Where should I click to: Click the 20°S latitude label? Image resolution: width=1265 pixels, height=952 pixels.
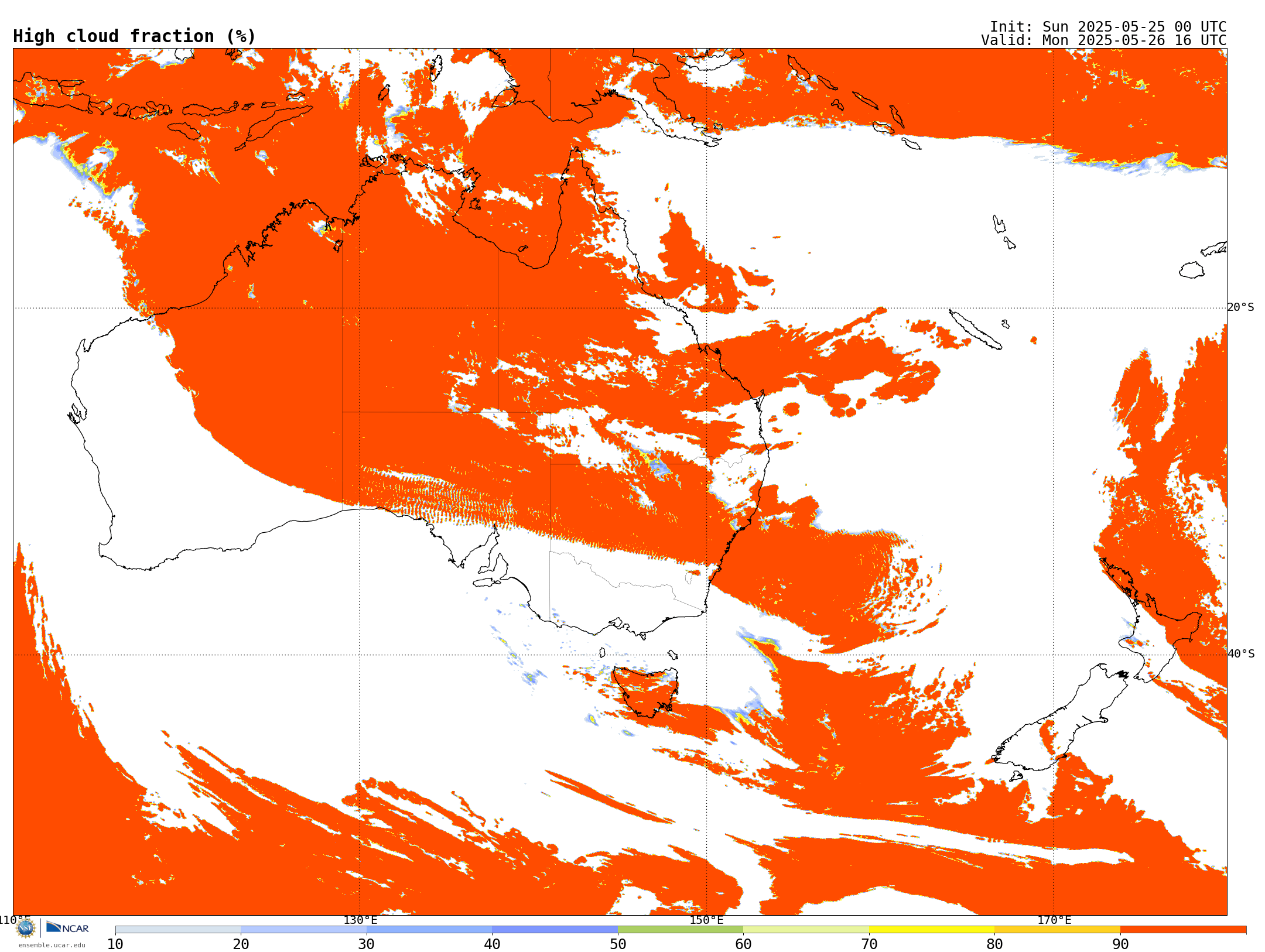[1241, 307]
